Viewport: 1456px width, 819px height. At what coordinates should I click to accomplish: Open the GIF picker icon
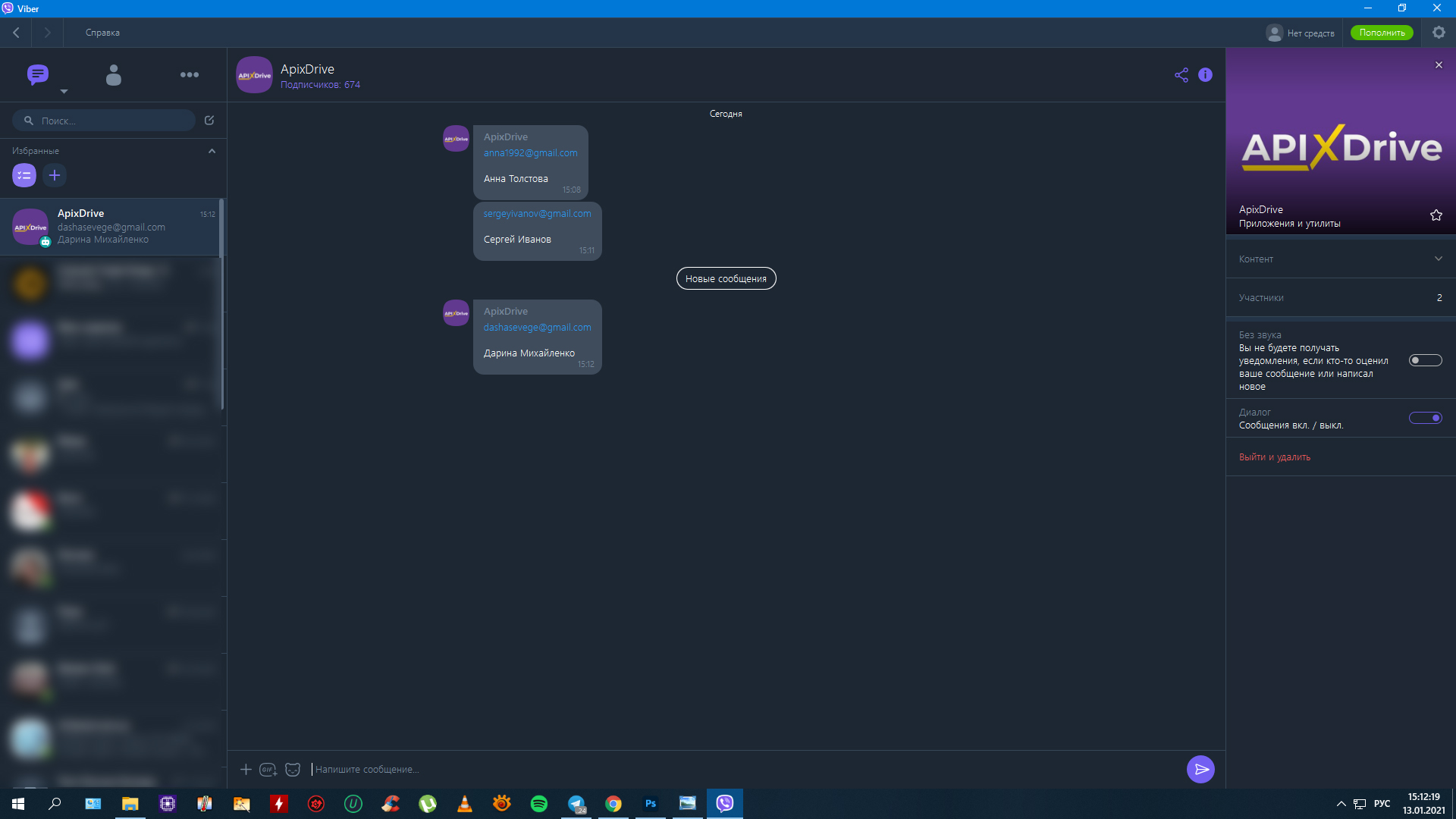pyautogui.click(x=268, y=769)
